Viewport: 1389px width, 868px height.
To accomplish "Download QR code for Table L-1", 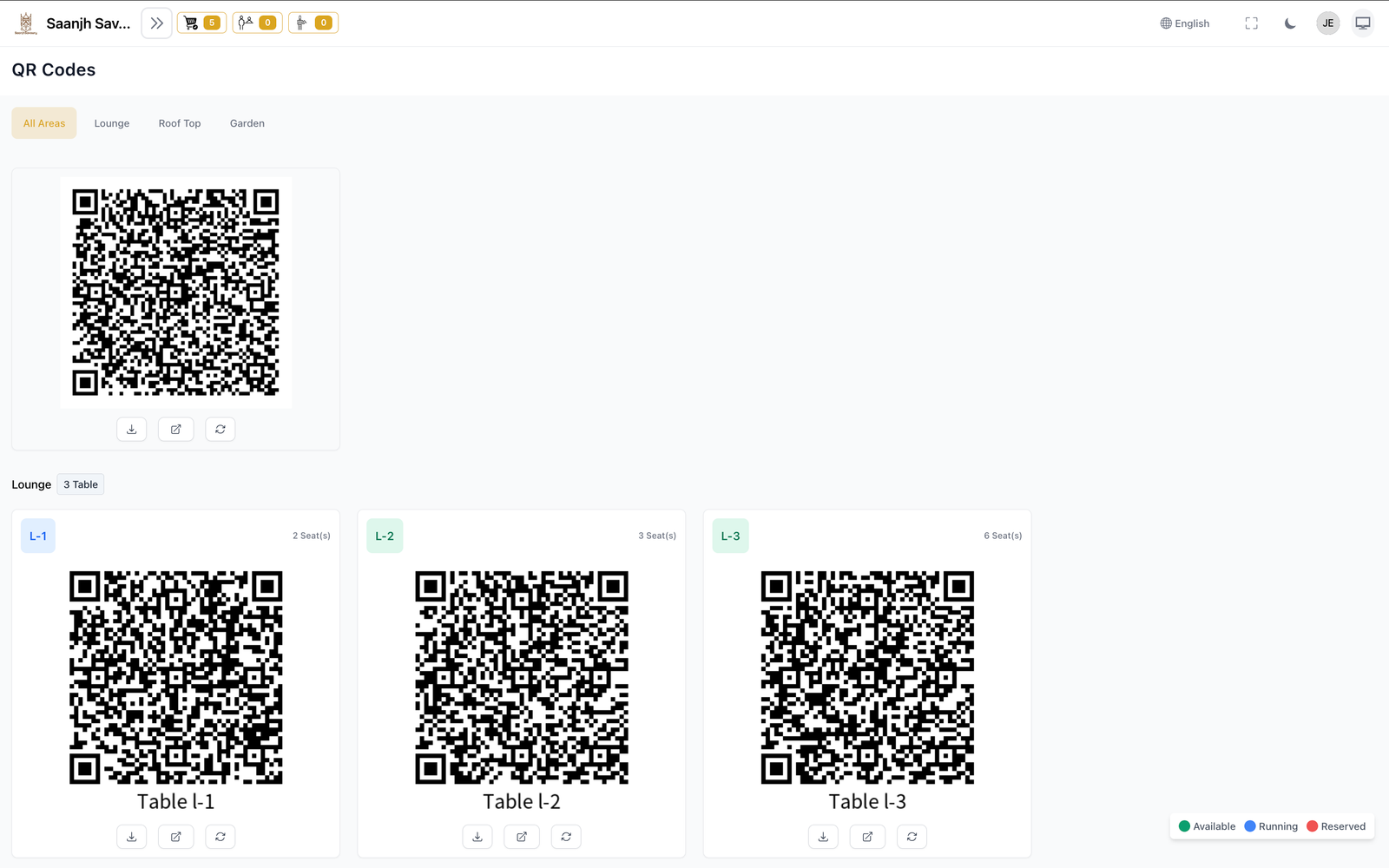I will (x=132, y=837).
